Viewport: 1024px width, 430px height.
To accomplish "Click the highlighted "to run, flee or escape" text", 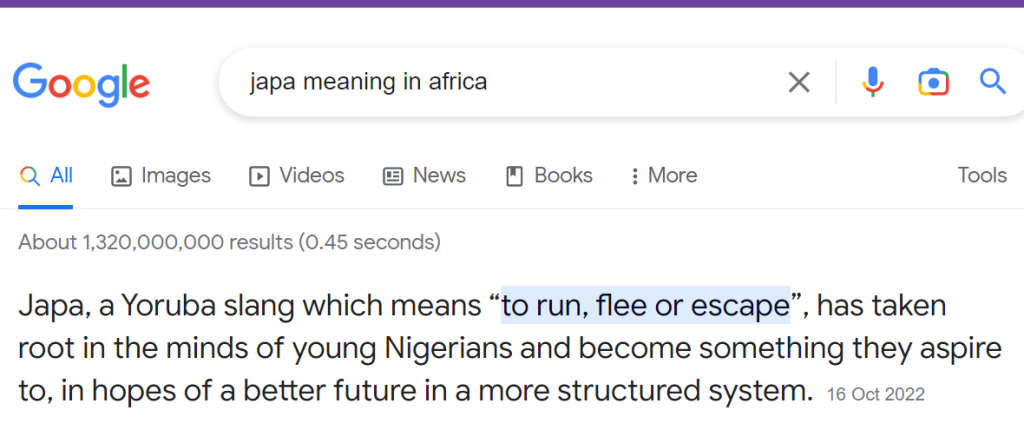I will pyautogui.click(x=645, y=305).
